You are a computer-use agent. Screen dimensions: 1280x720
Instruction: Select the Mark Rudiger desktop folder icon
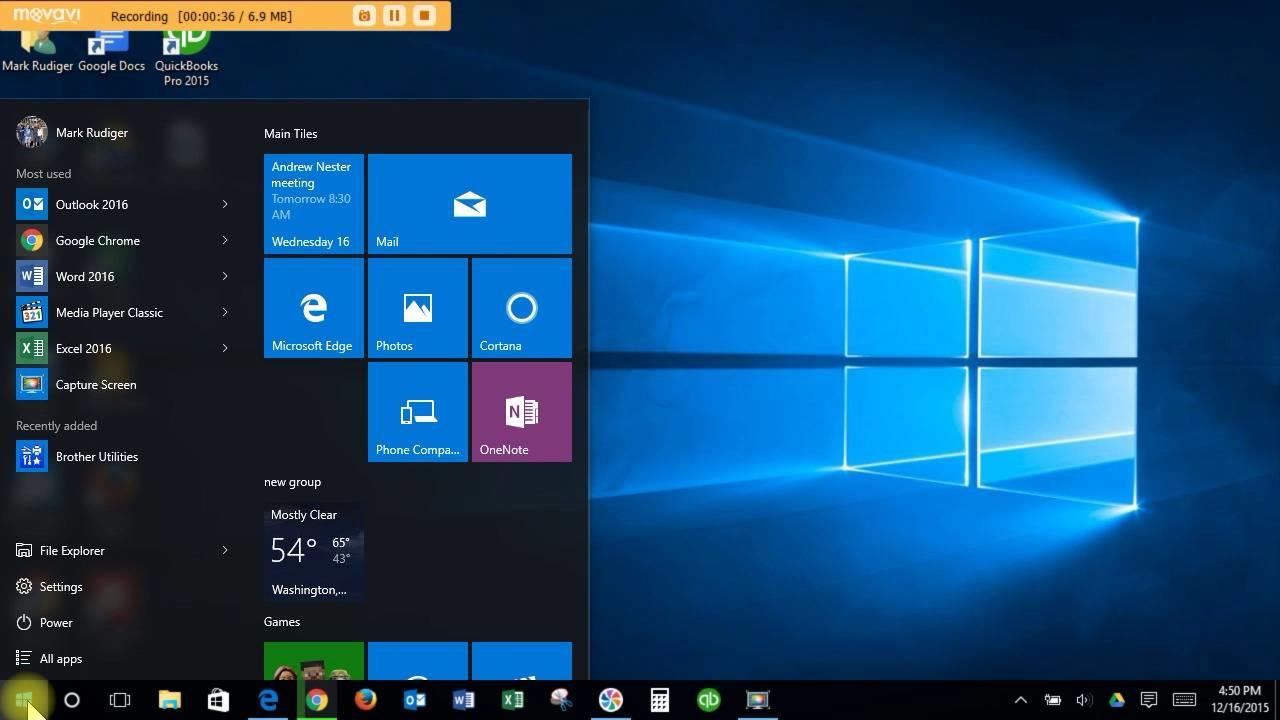coord(38,51)
